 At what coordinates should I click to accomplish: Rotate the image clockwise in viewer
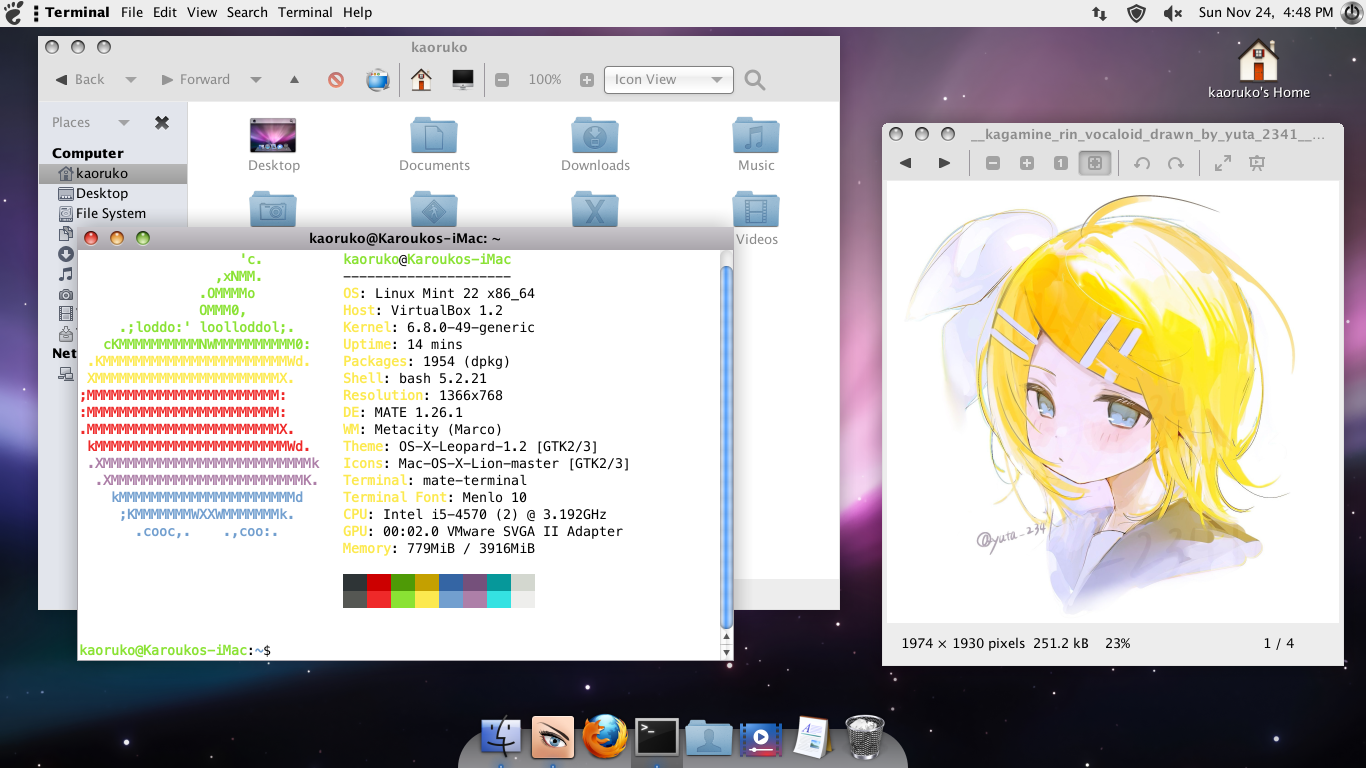1176,163
